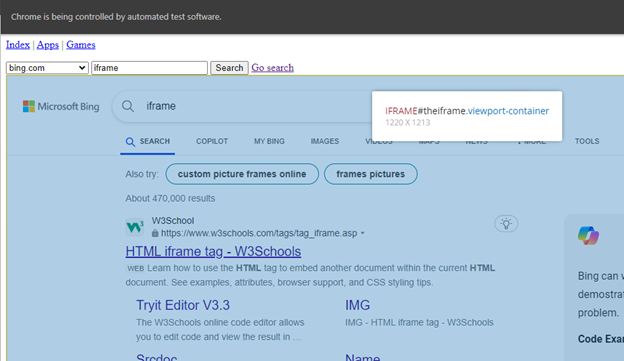This screenshot has width=624, height=361.
Task: Open the TOOLS menu
Action: (x=587, y=141)
